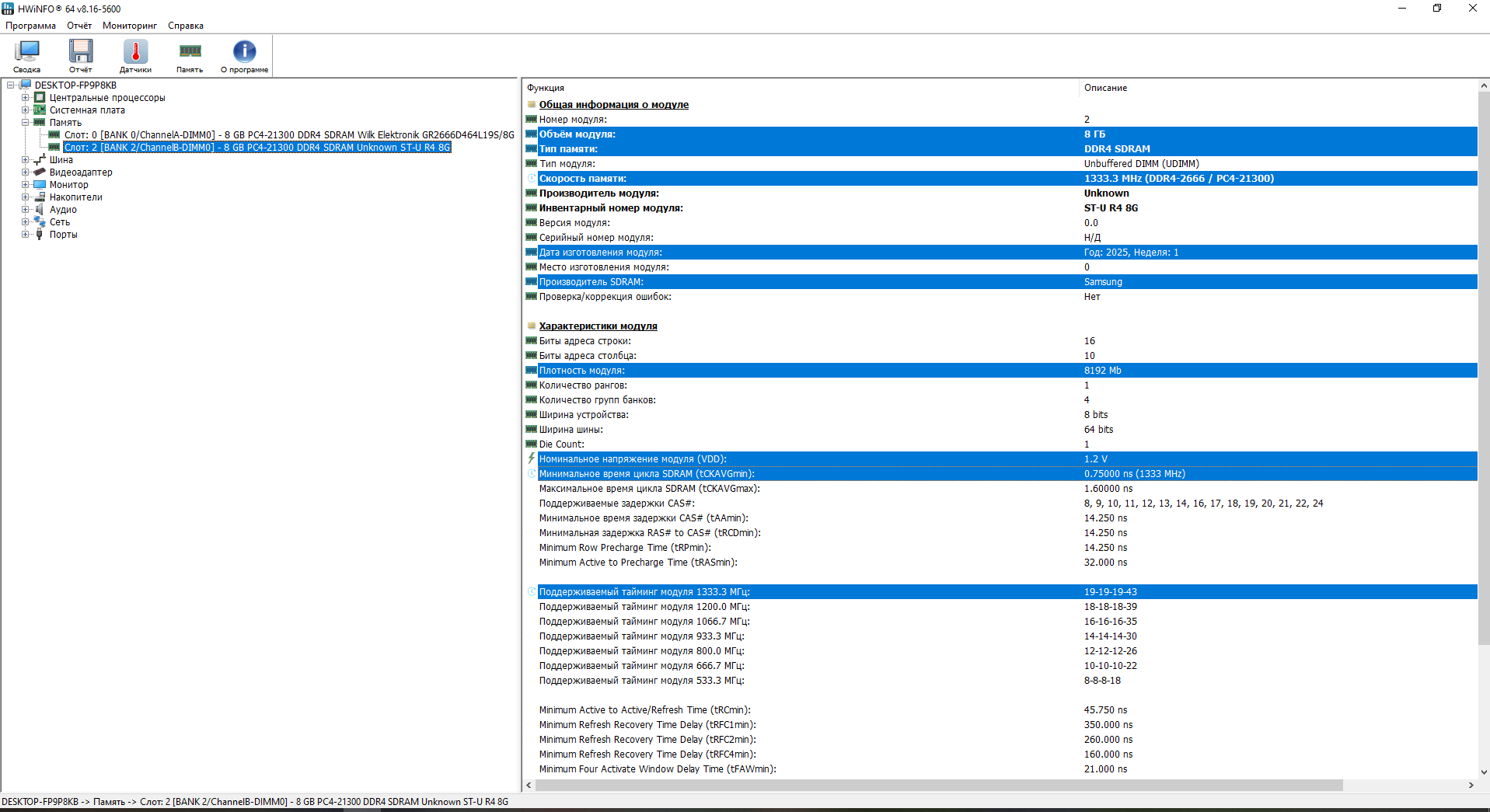Click the memory icon next to Слот: 0
Screen dimensions: 1490x812
pyautogui.click(x=54, y=134)
